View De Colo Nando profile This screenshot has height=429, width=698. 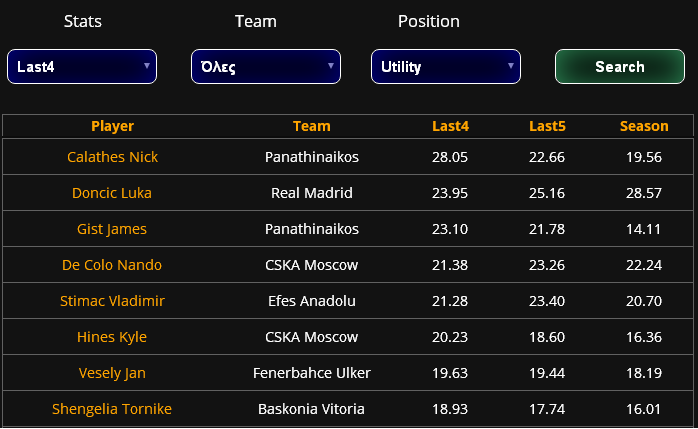point(112,265)
